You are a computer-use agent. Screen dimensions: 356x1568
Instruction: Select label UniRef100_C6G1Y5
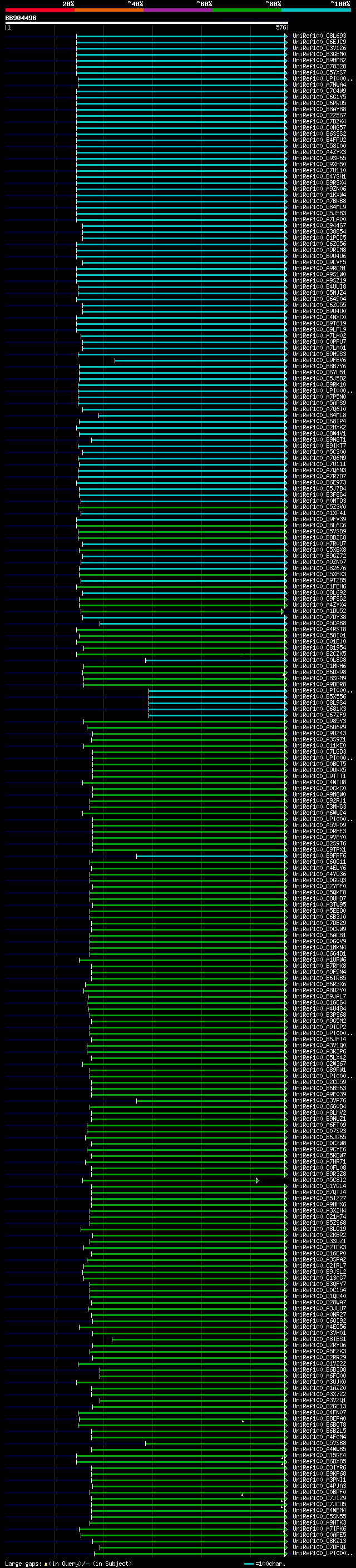point(319,97)
